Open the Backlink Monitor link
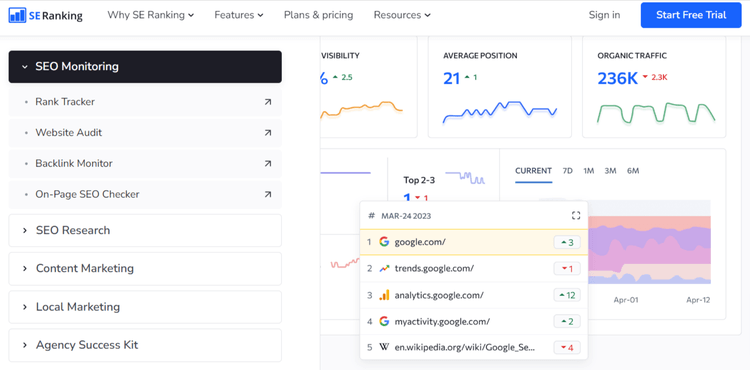 click(145, 163)
